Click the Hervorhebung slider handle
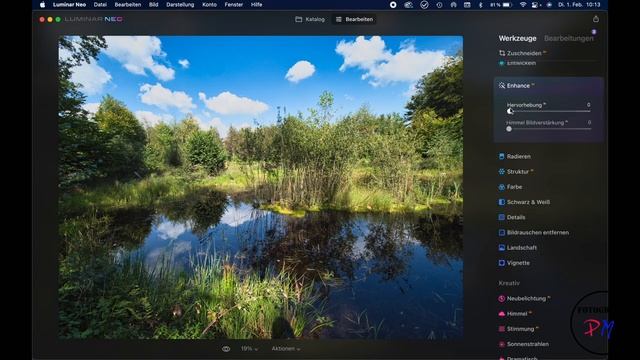The height and width of the screenshot is (360, 640). (509, 111)
